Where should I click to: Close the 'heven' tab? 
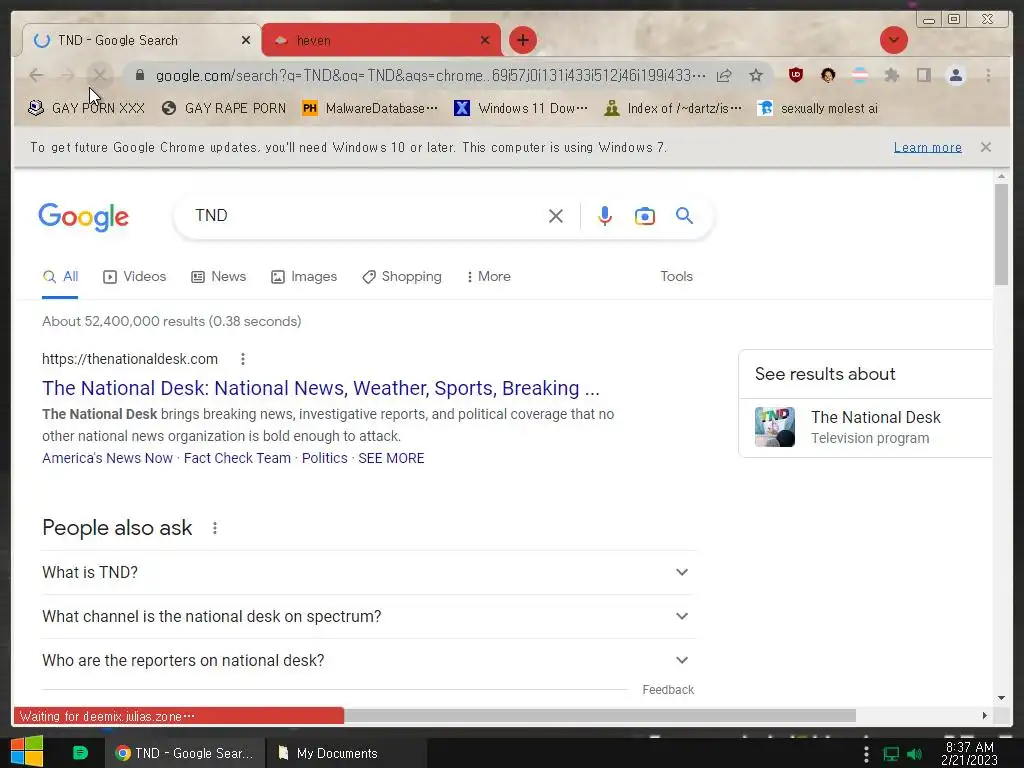485,40
